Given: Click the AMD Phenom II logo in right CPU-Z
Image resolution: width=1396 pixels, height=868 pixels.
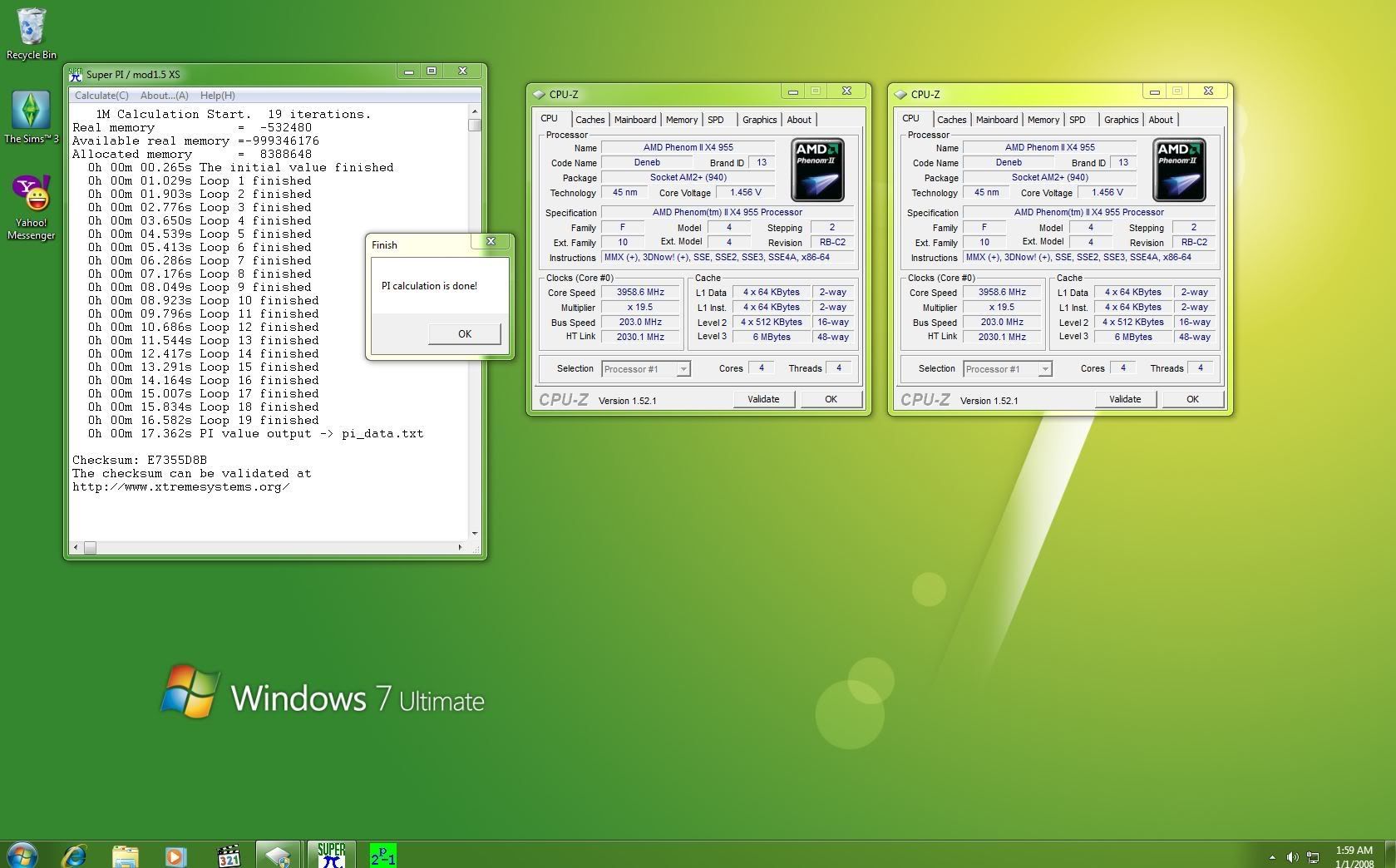Looking at the screenshot, I should click(x=1179, y=170).
